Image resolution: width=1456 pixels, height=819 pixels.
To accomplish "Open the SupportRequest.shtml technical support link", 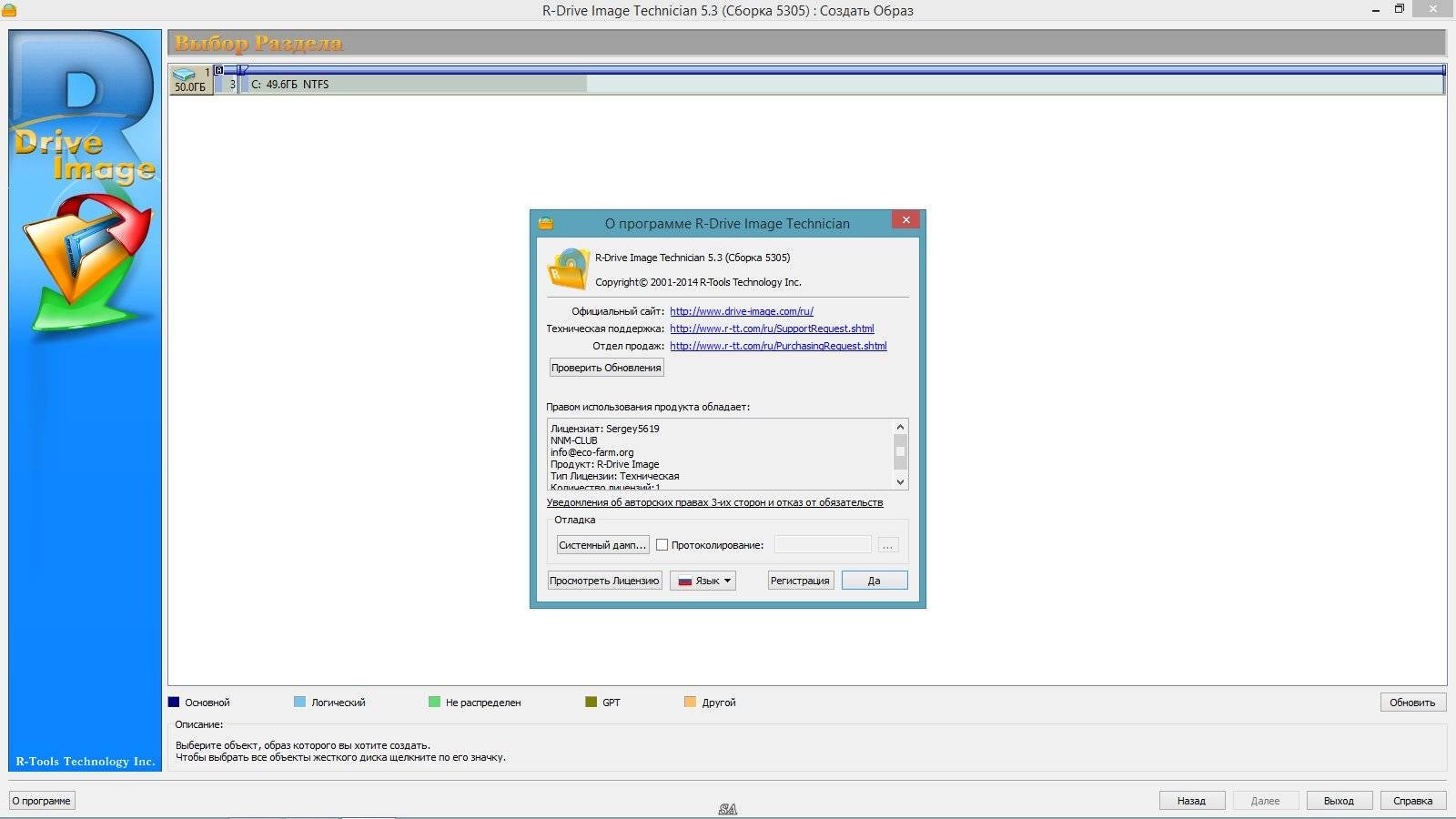I will (x=772, y=329).
